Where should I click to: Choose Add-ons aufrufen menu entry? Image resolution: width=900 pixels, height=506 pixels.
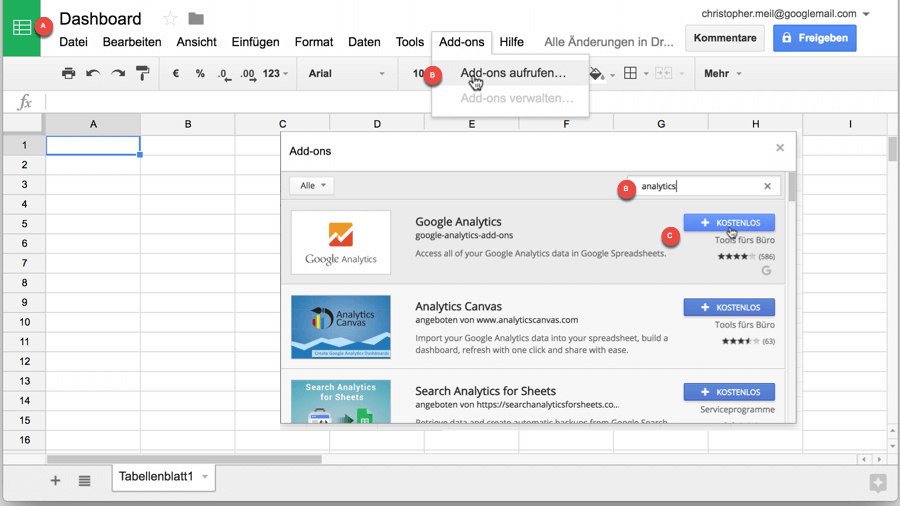click(511, 73)
